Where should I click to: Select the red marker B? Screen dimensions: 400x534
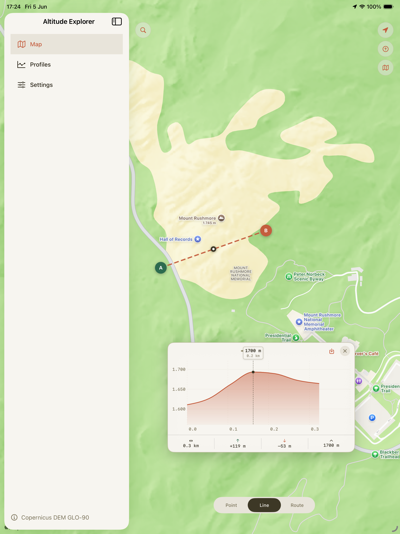point(266,231)
